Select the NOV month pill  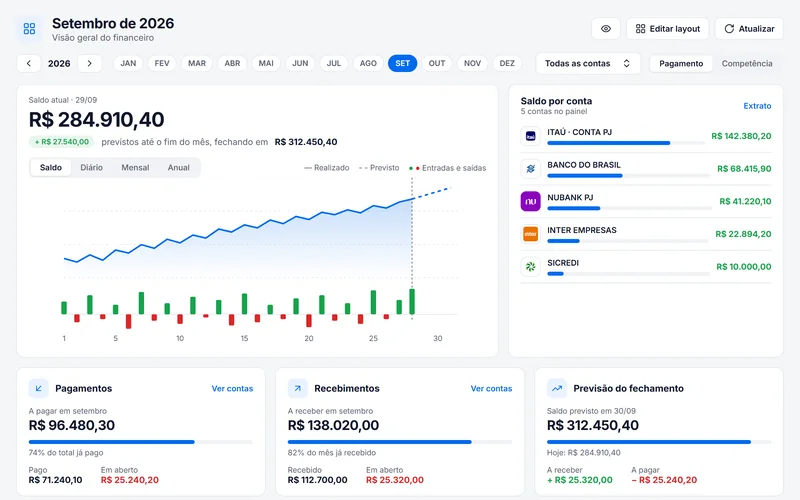point(472,63)
